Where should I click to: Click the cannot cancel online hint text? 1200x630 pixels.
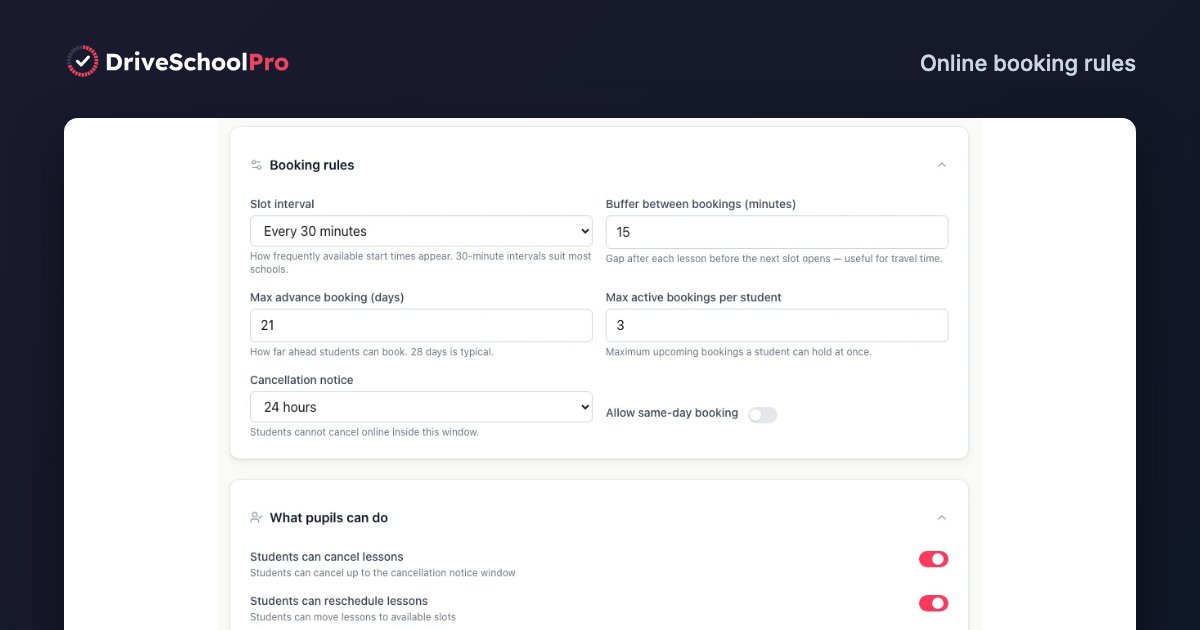tap(364, 432)
